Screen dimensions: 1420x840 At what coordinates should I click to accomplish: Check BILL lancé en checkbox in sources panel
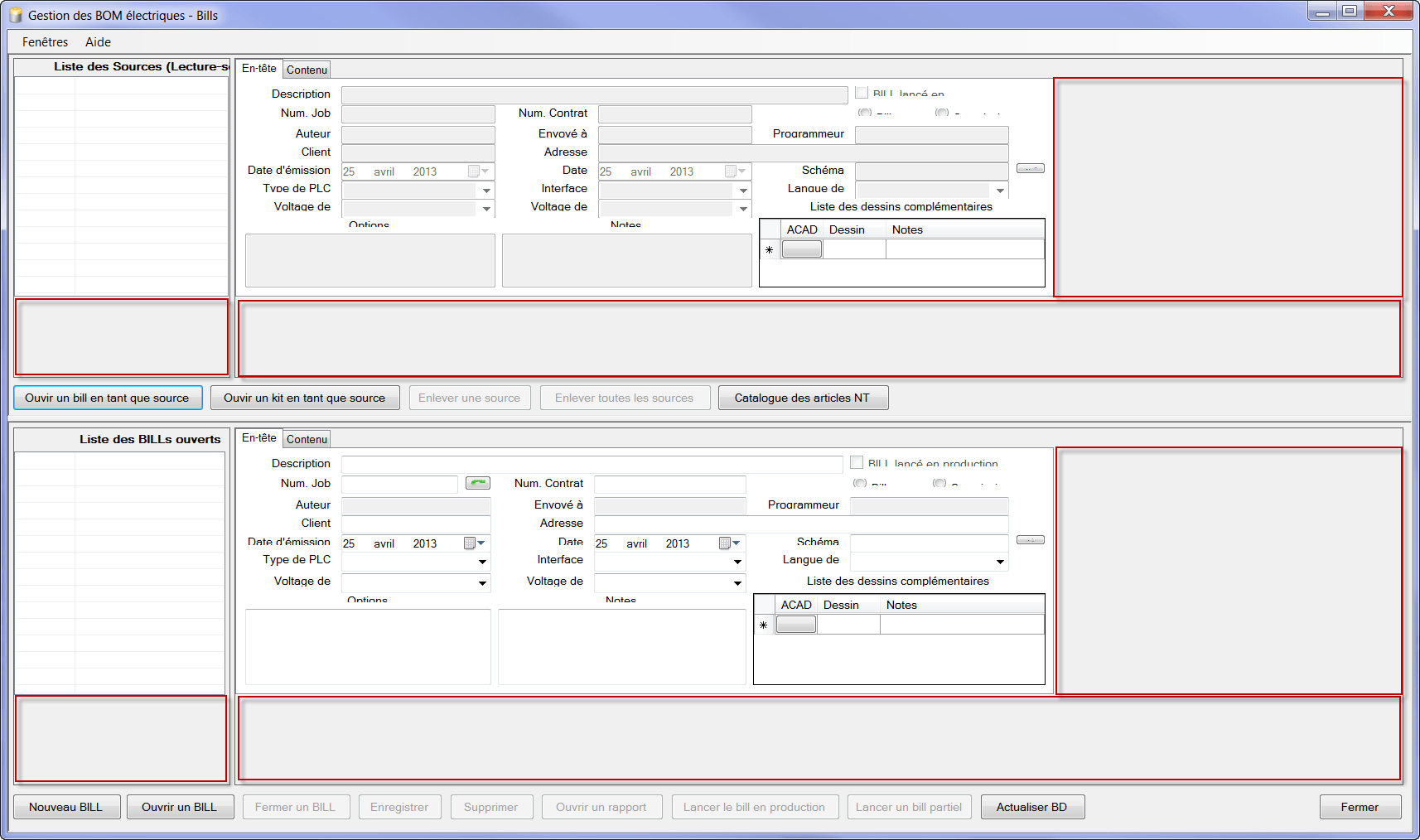click(x=862, y=93)
